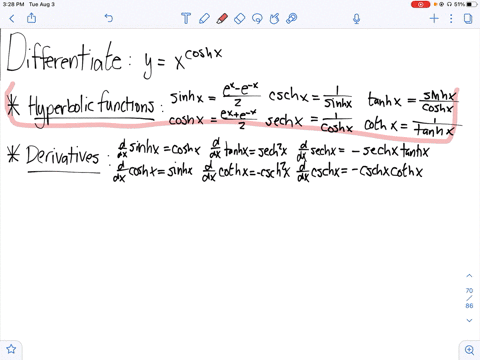Add new item with plus icon
Image resolution: width=480 pixels, height=360 pixels.
pyautogui.click(x=434, y=18)
